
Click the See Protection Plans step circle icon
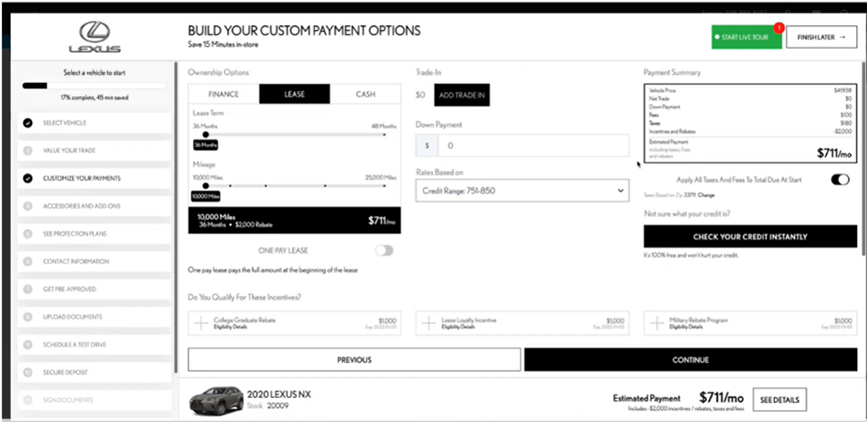[x=28, y=234]
